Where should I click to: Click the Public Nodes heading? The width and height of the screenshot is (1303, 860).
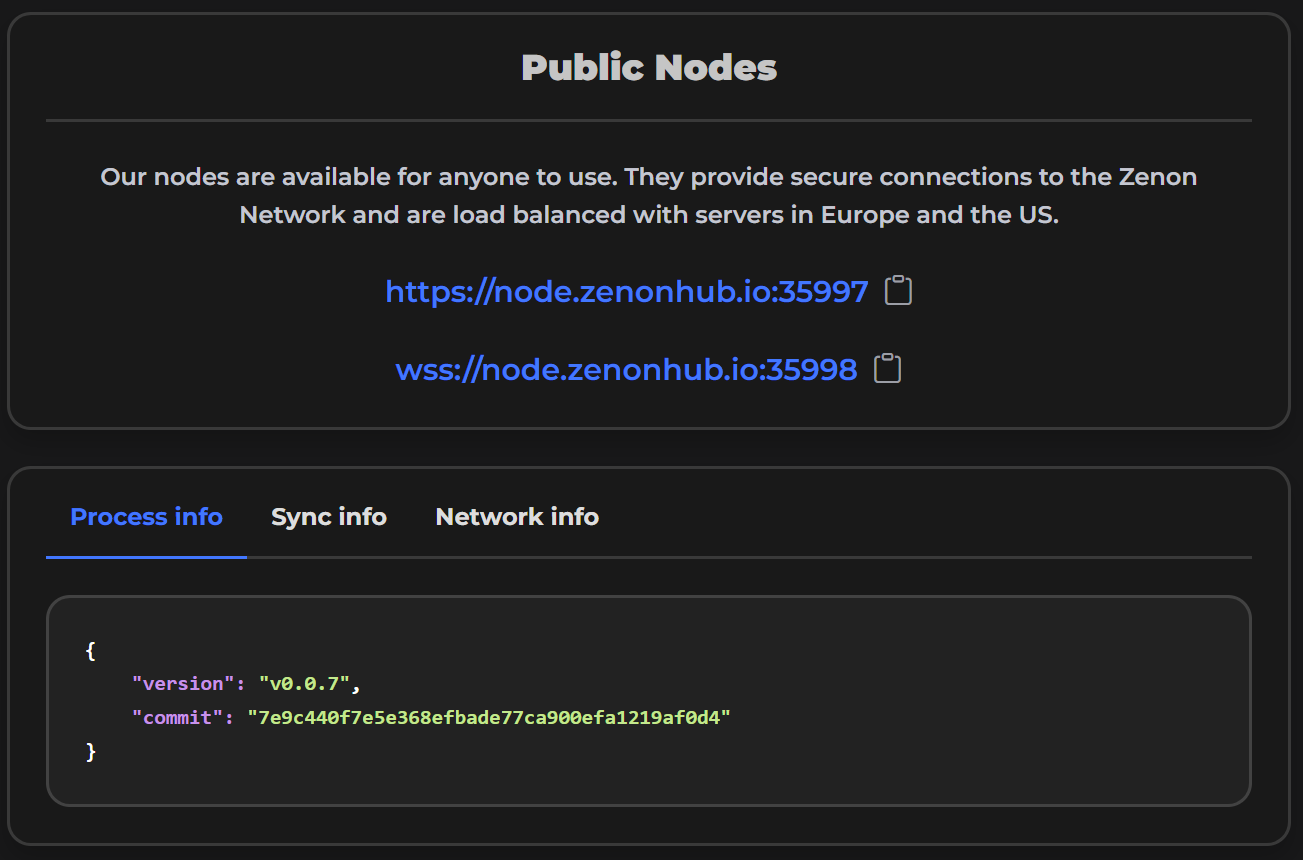tap(649, 68)
